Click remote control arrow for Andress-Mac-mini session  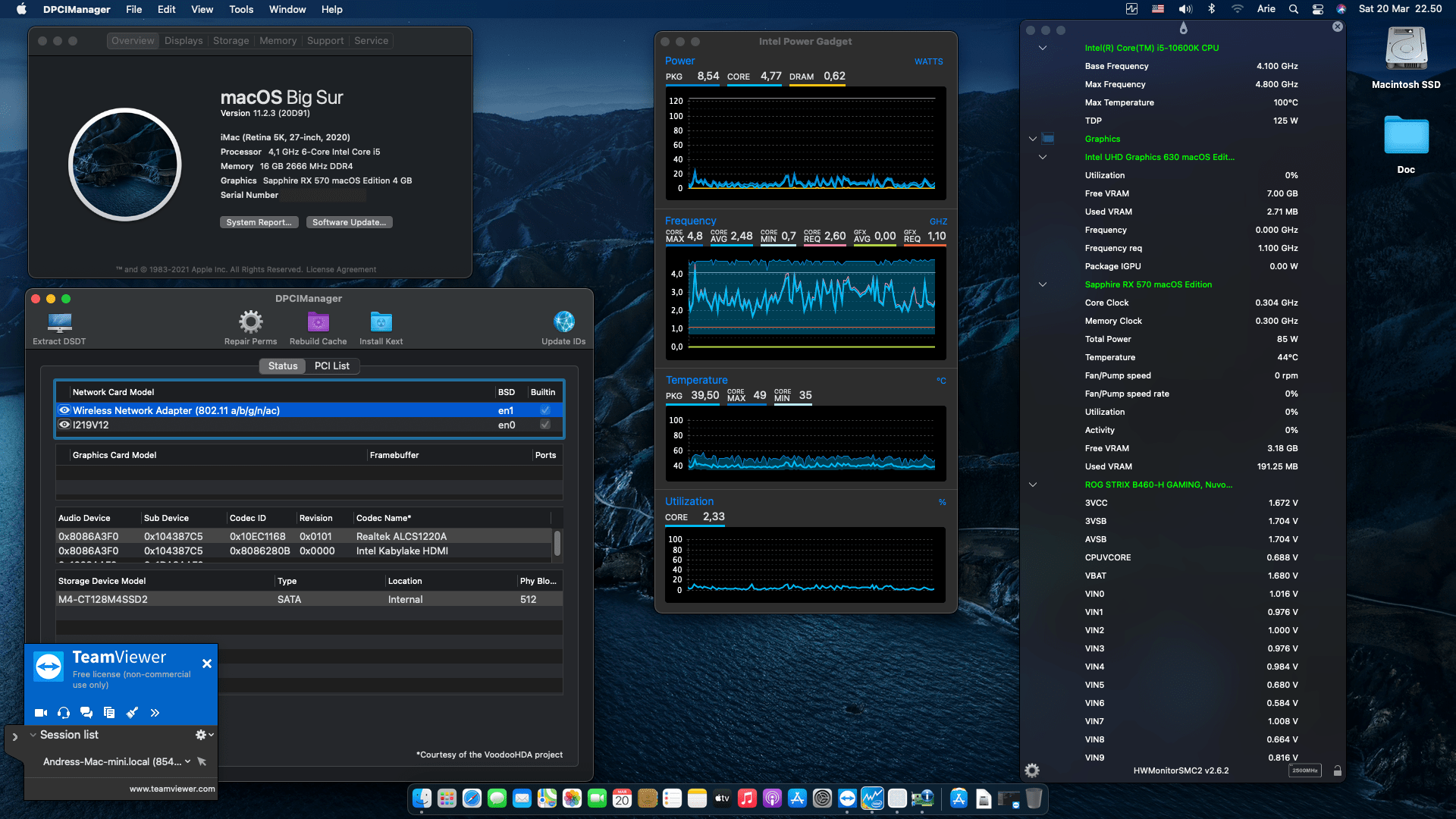(x=202, y=761)
